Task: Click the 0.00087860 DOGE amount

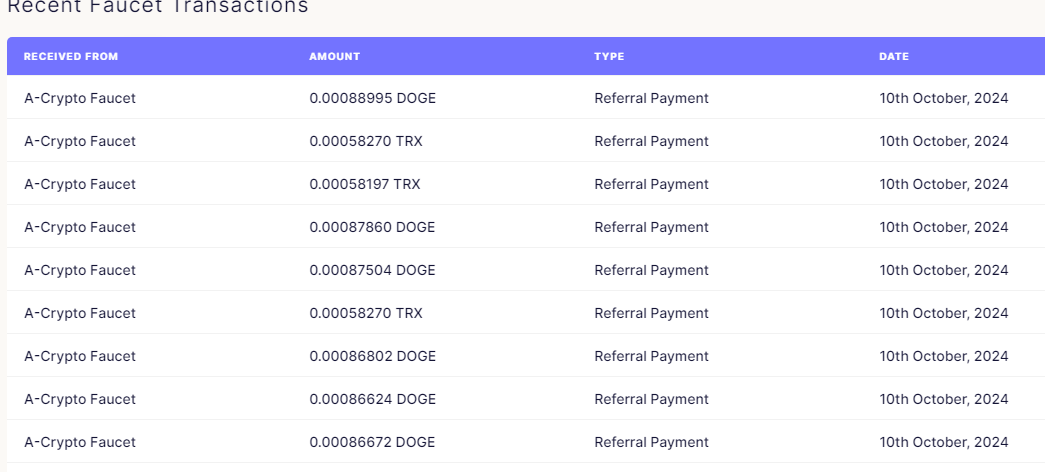Action: click(372, 227)
